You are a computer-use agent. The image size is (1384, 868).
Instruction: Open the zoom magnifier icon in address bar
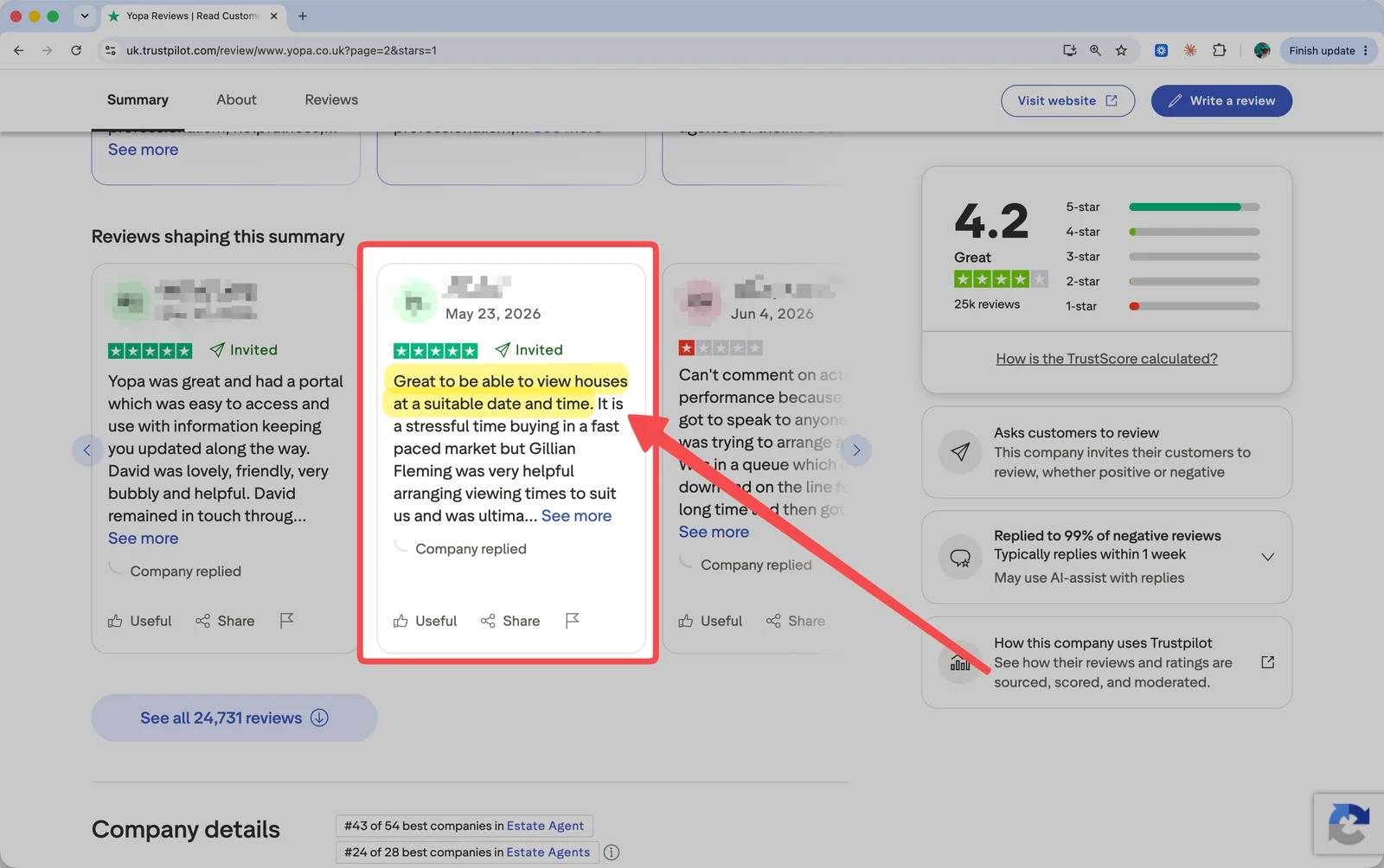click(1095, 50)
